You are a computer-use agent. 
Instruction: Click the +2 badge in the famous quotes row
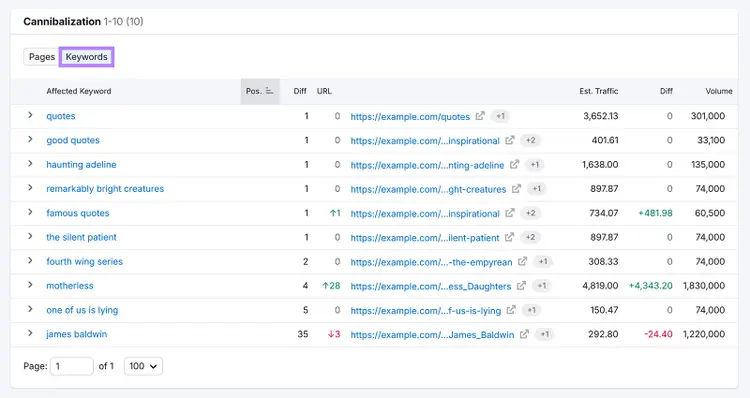[530, 213]
